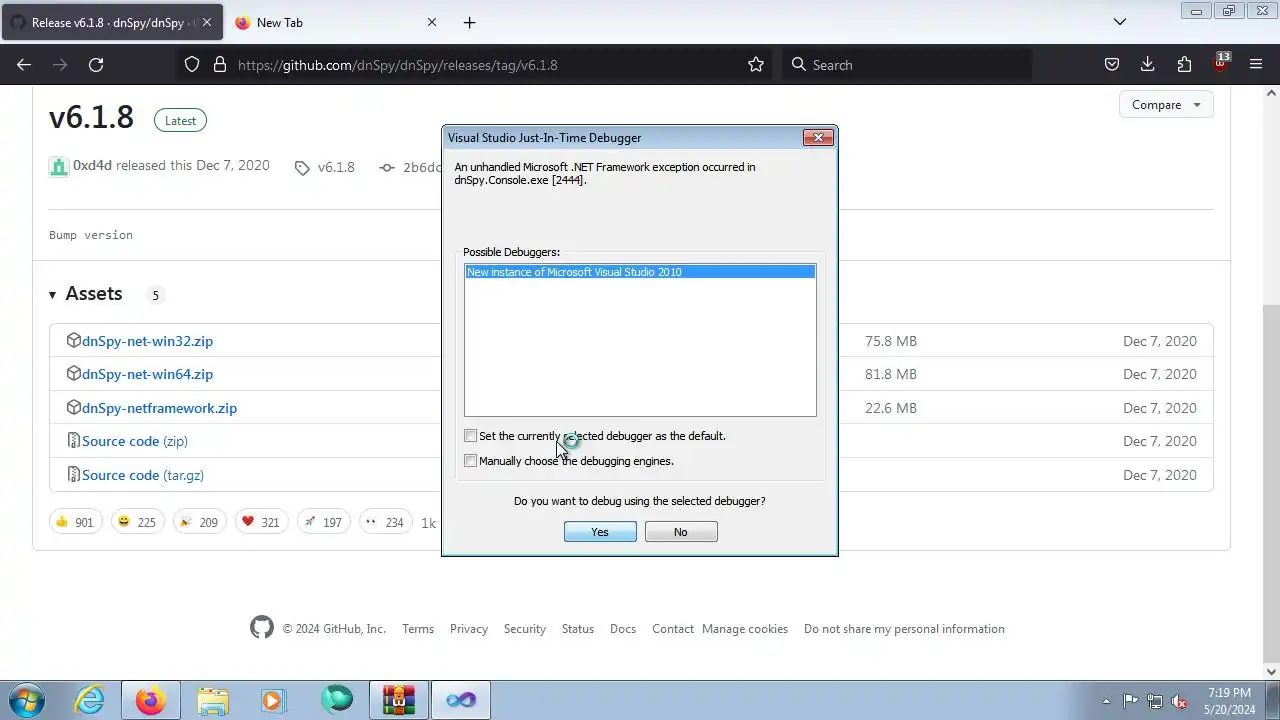
Task: Open a new browser tab with plus button
Action: coord(469,22)
